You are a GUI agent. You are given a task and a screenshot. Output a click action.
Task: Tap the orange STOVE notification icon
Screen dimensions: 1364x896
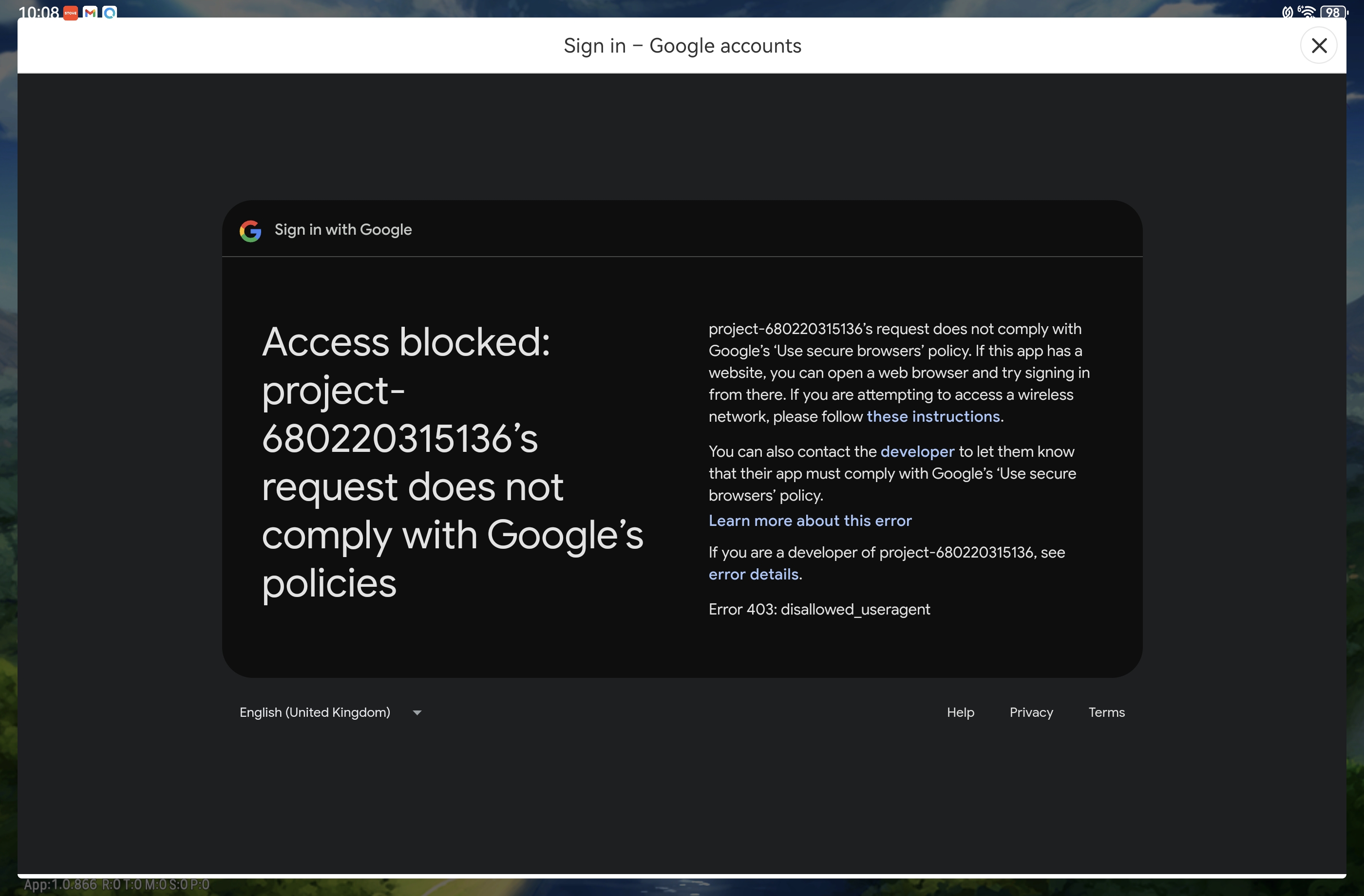(71, 13)
